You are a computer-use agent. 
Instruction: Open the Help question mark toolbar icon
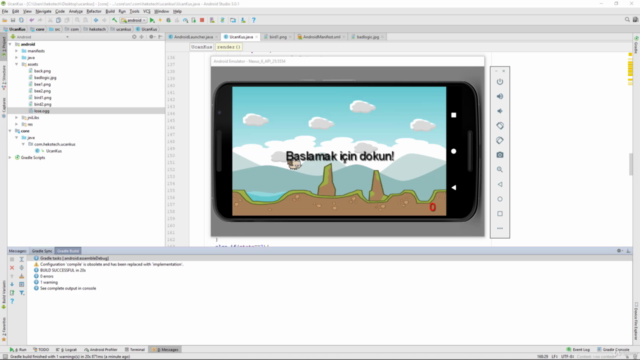pyautogui.click(x=253, y=20)
